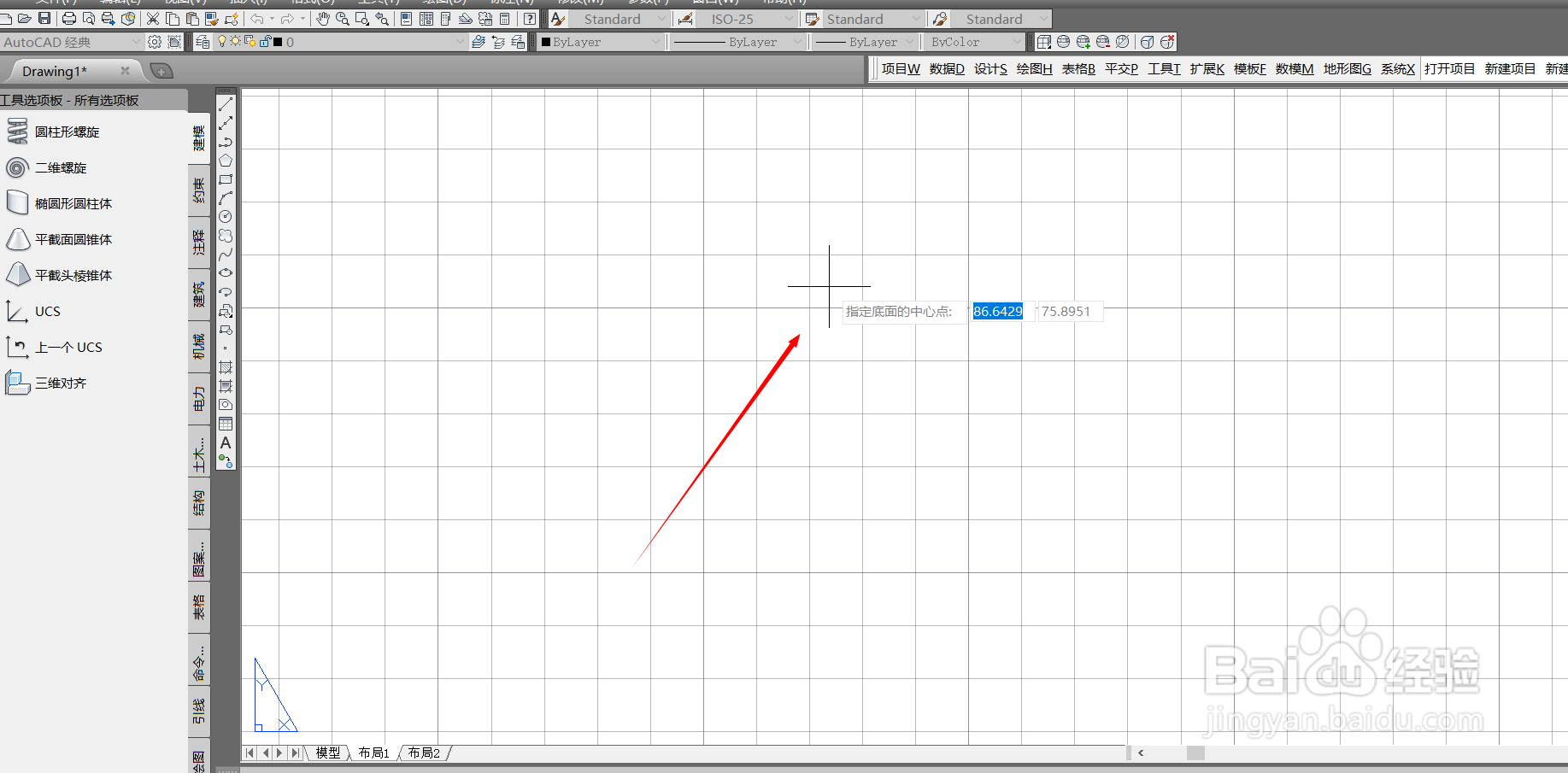This screenshot has height=773, width=1568.
Task: Open the color ByLayer dropdown
Action: pyautogui.click(x=602, y=42)
